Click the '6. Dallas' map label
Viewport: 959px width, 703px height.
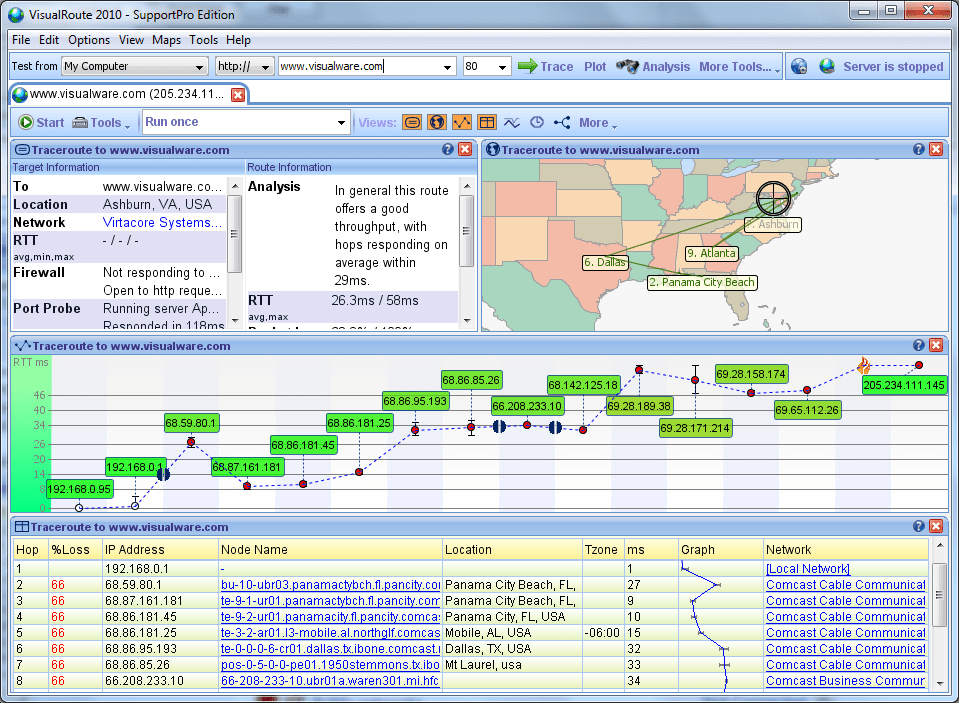point(605,262)
